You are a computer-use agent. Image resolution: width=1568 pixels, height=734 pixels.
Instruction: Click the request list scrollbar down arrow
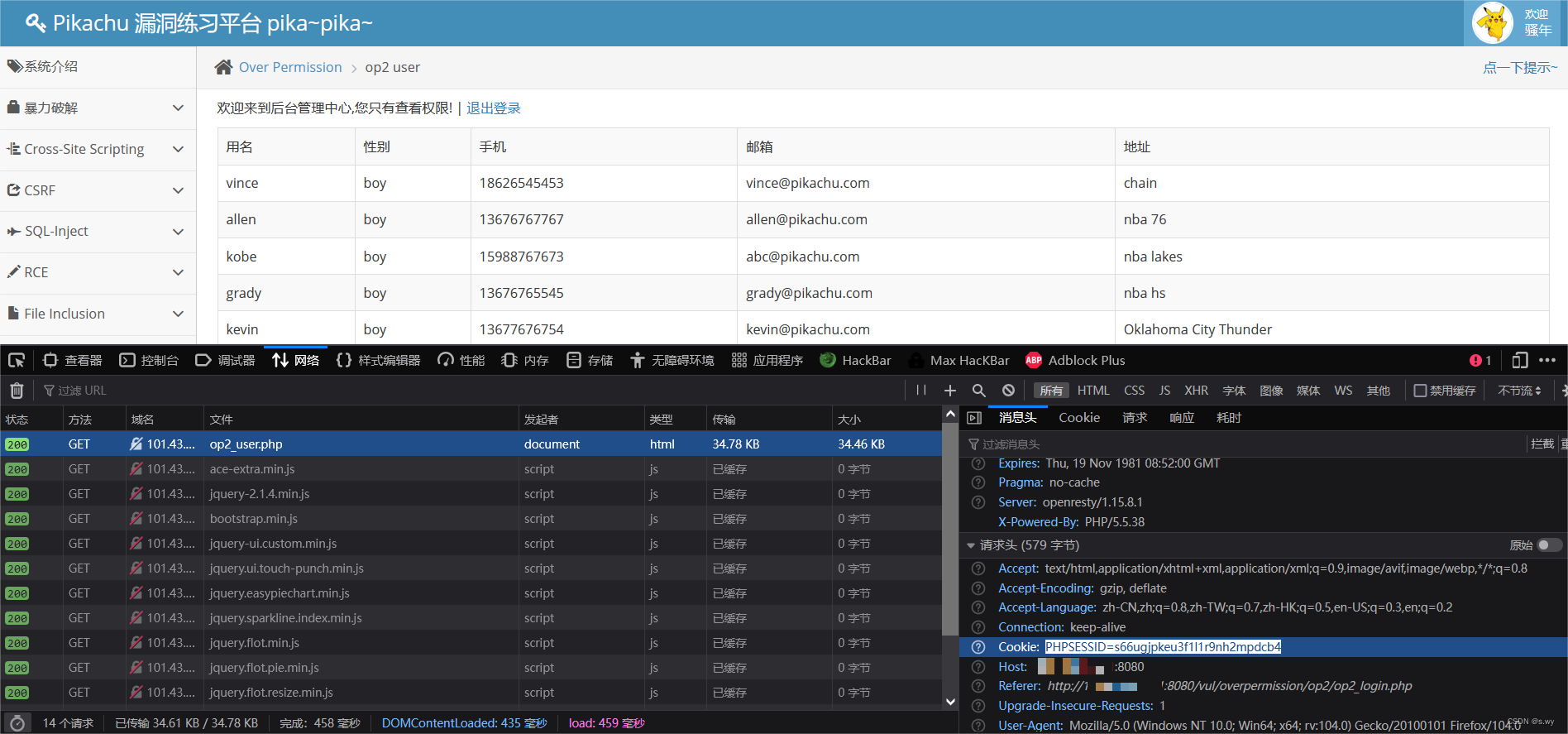click(x=950, y=702)
